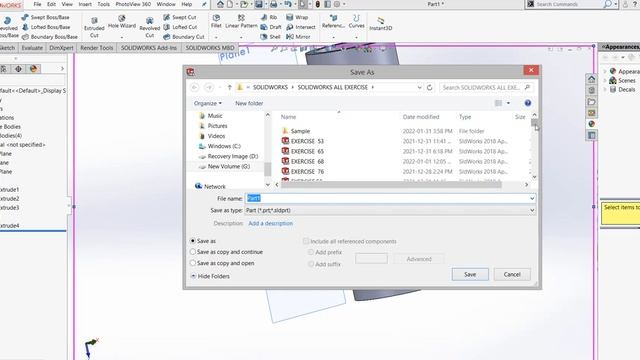This screenshot has height=360, width=640.
Task: Select the Rib tool
Action: tap(269, 17)
